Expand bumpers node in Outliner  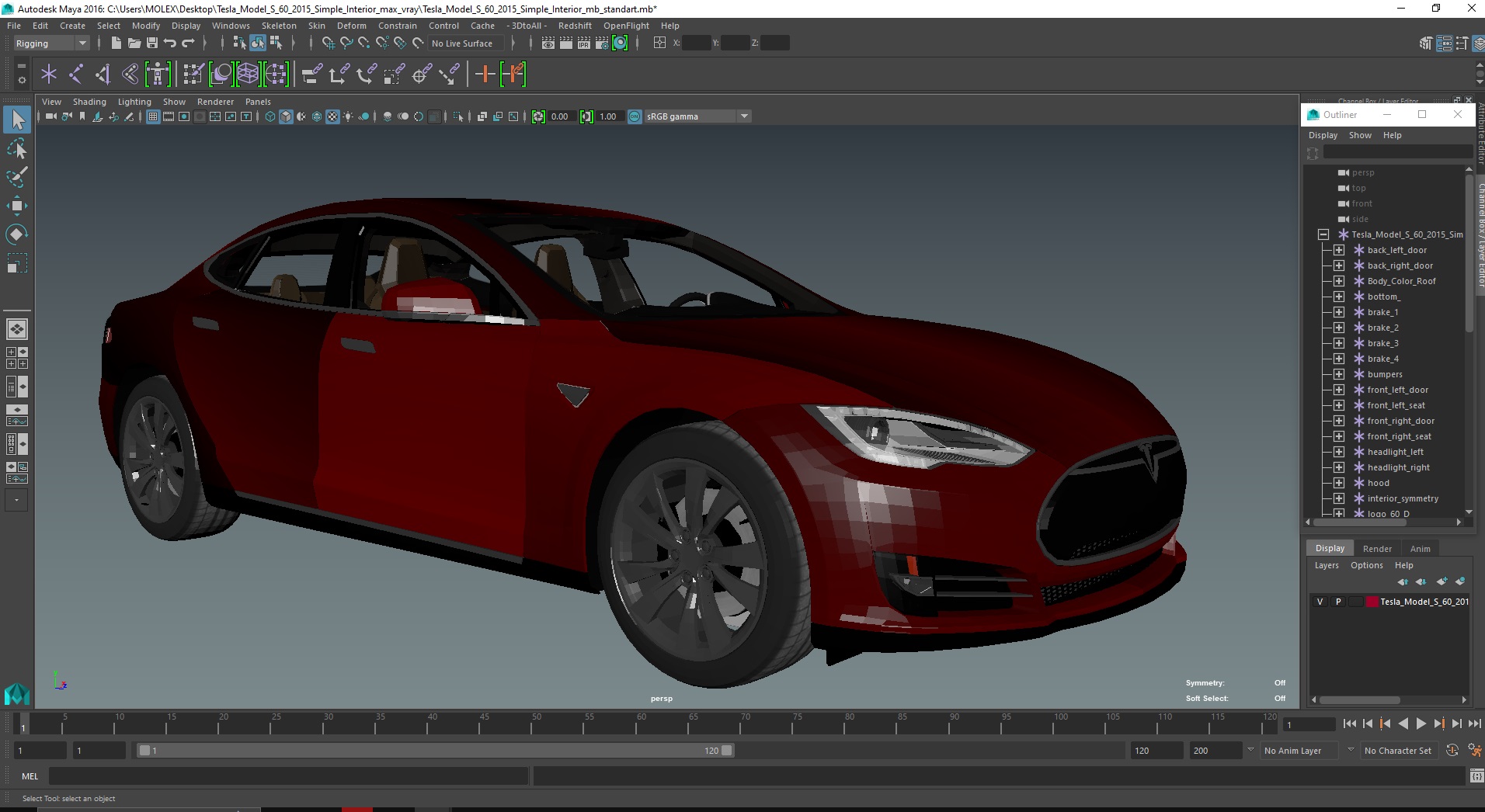[1339, 374]
